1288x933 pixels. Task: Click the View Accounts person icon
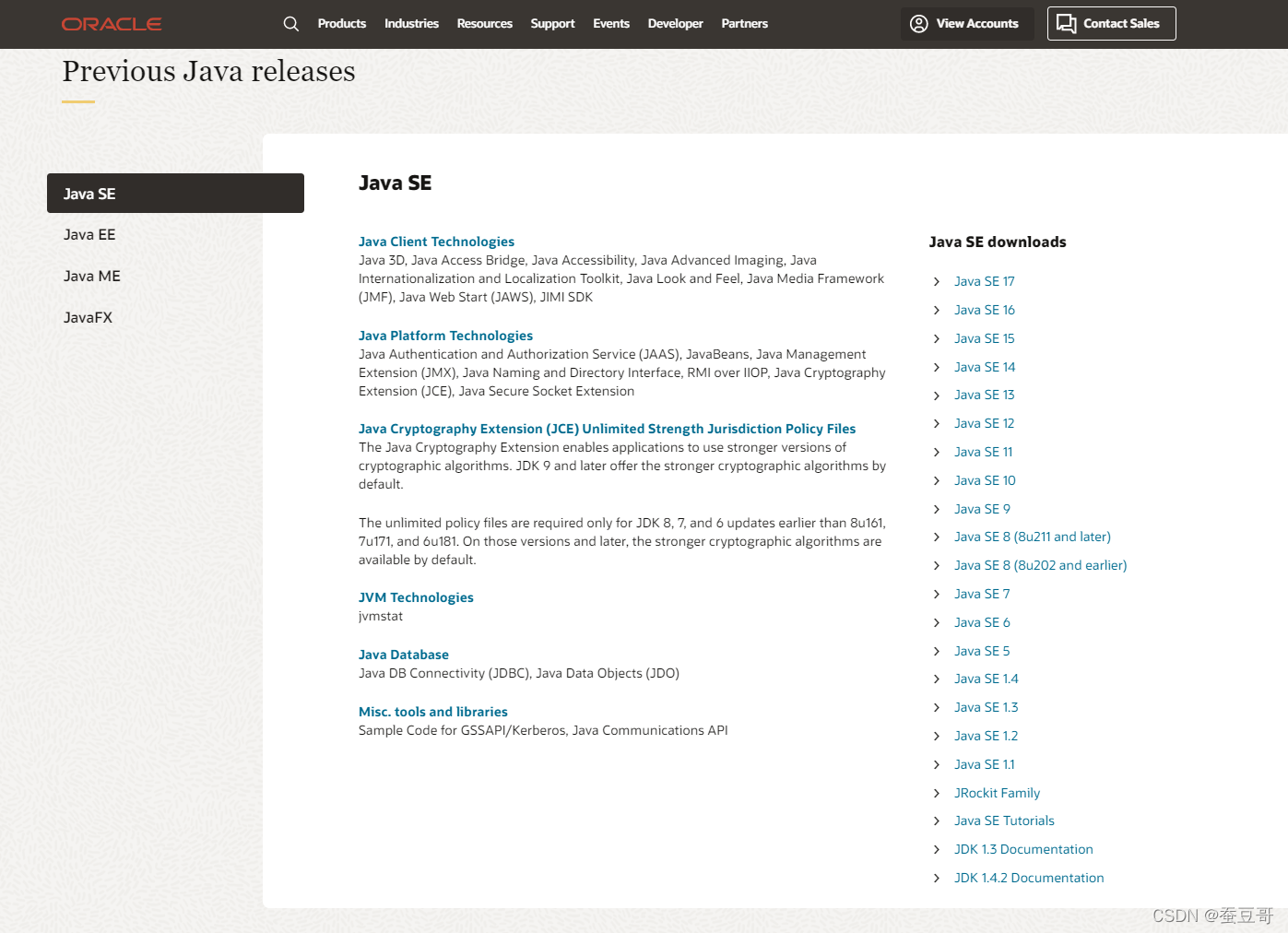click(x=918, y=23)
